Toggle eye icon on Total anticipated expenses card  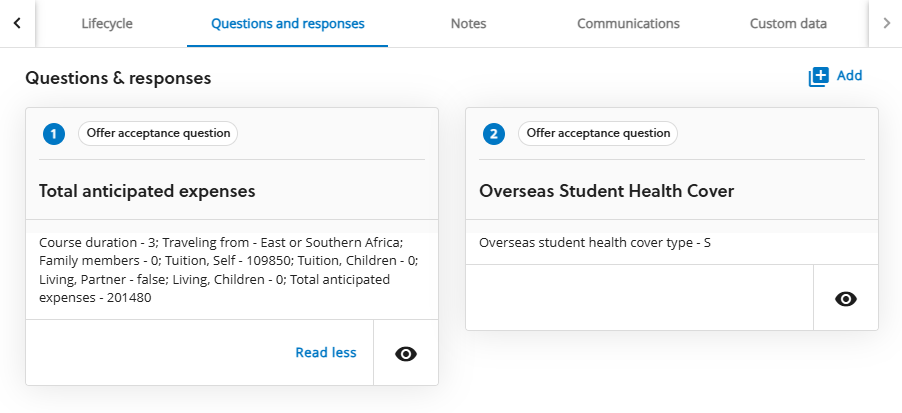click(x=406, y=353)
